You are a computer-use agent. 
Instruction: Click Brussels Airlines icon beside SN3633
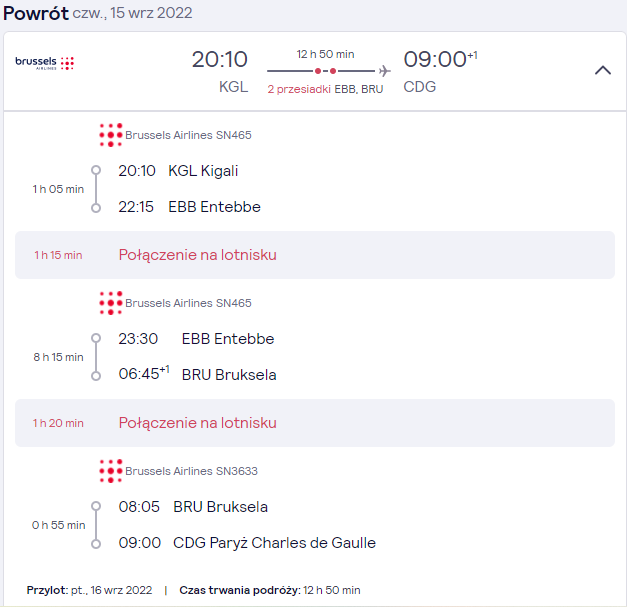click(x=111, y=471)
